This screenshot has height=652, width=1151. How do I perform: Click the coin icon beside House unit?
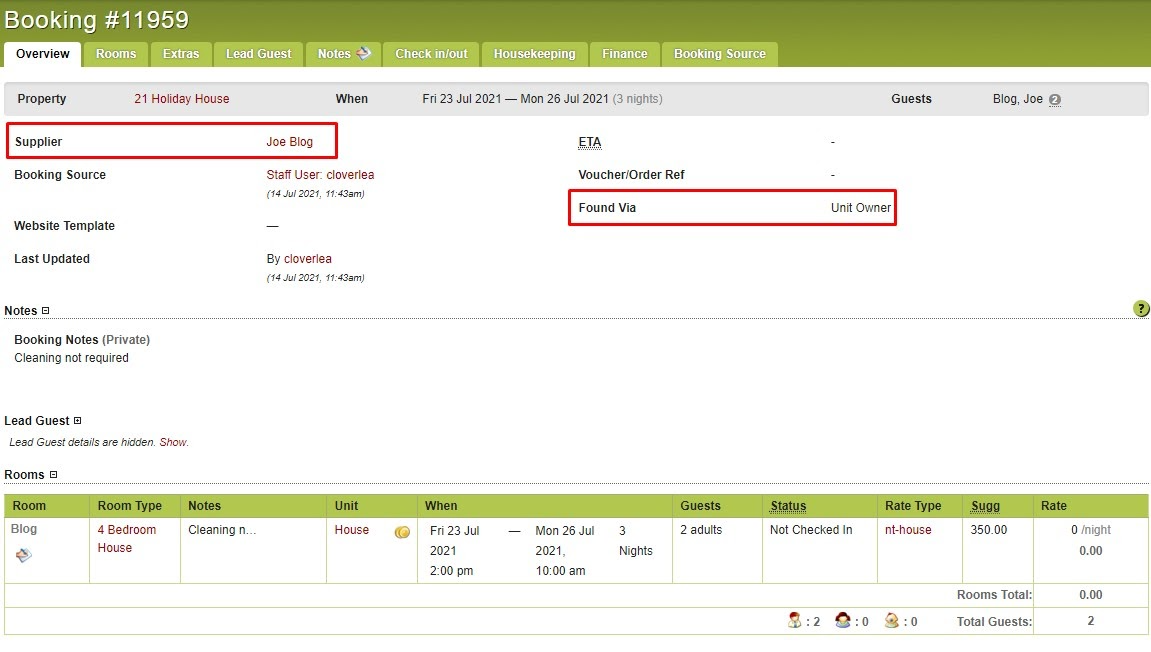402,532
